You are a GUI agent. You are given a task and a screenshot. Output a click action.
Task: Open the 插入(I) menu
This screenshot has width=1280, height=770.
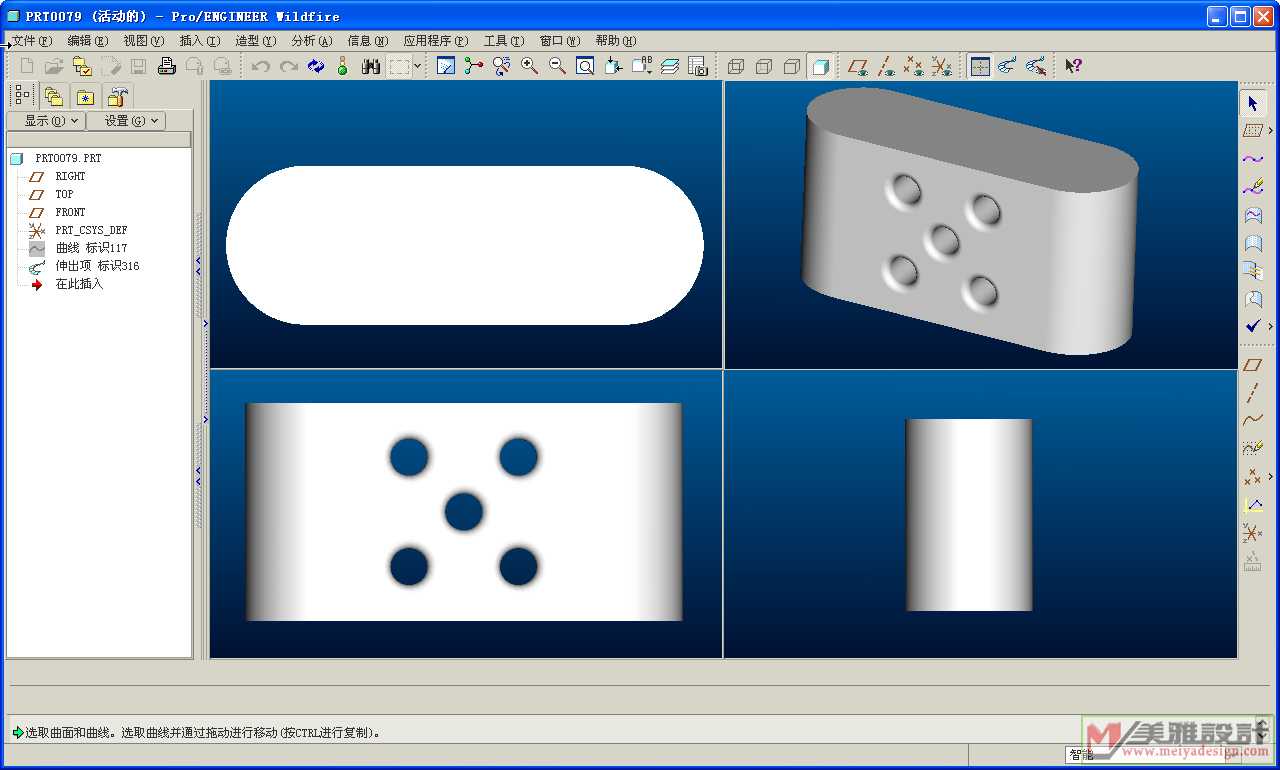[200, 41]
